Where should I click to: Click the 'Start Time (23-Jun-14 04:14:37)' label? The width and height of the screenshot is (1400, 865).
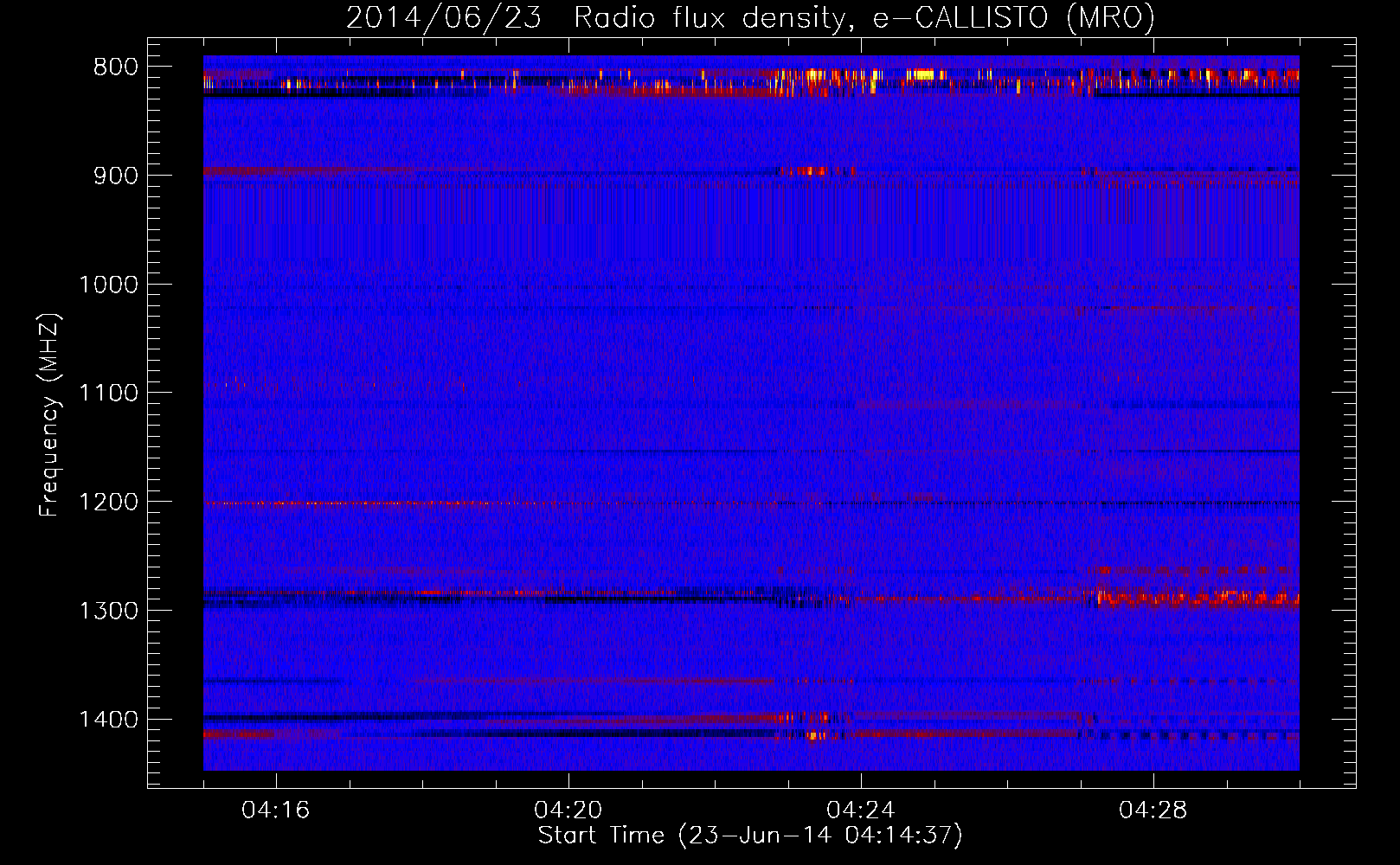750,836
